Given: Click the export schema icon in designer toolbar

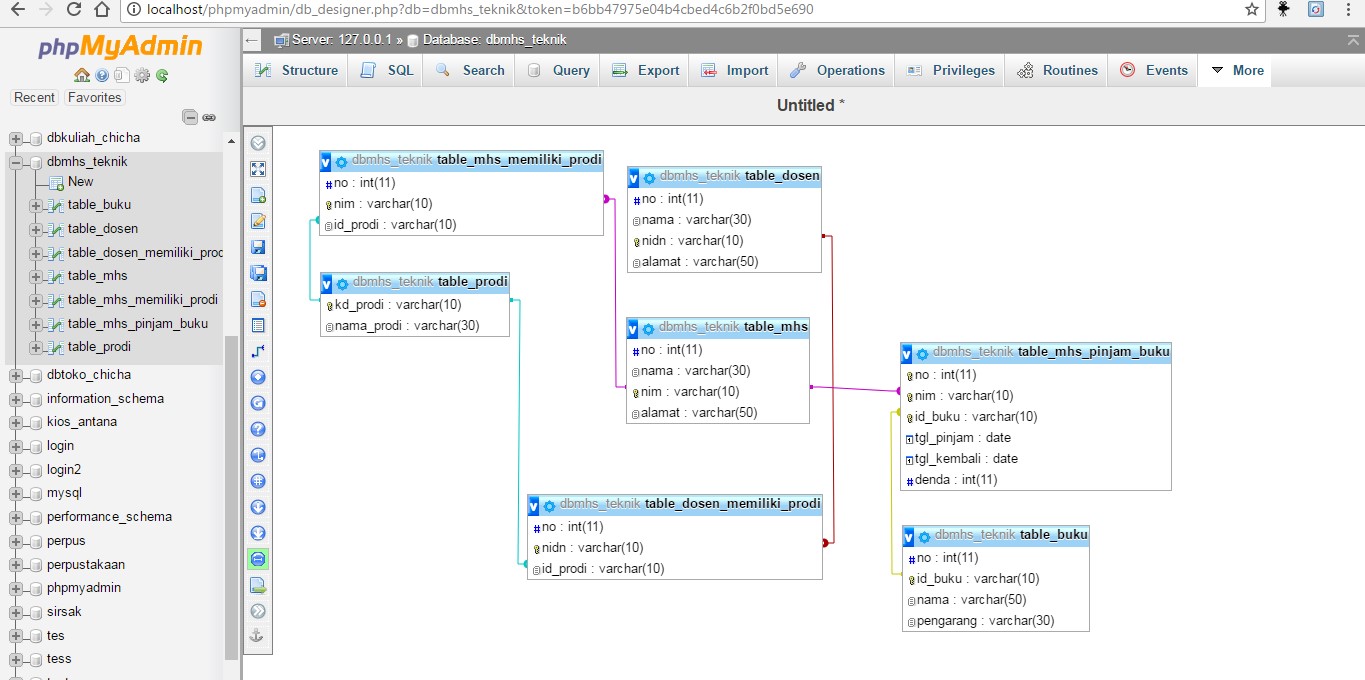Looking at the screenshot, I should click(x=258, y=585).
